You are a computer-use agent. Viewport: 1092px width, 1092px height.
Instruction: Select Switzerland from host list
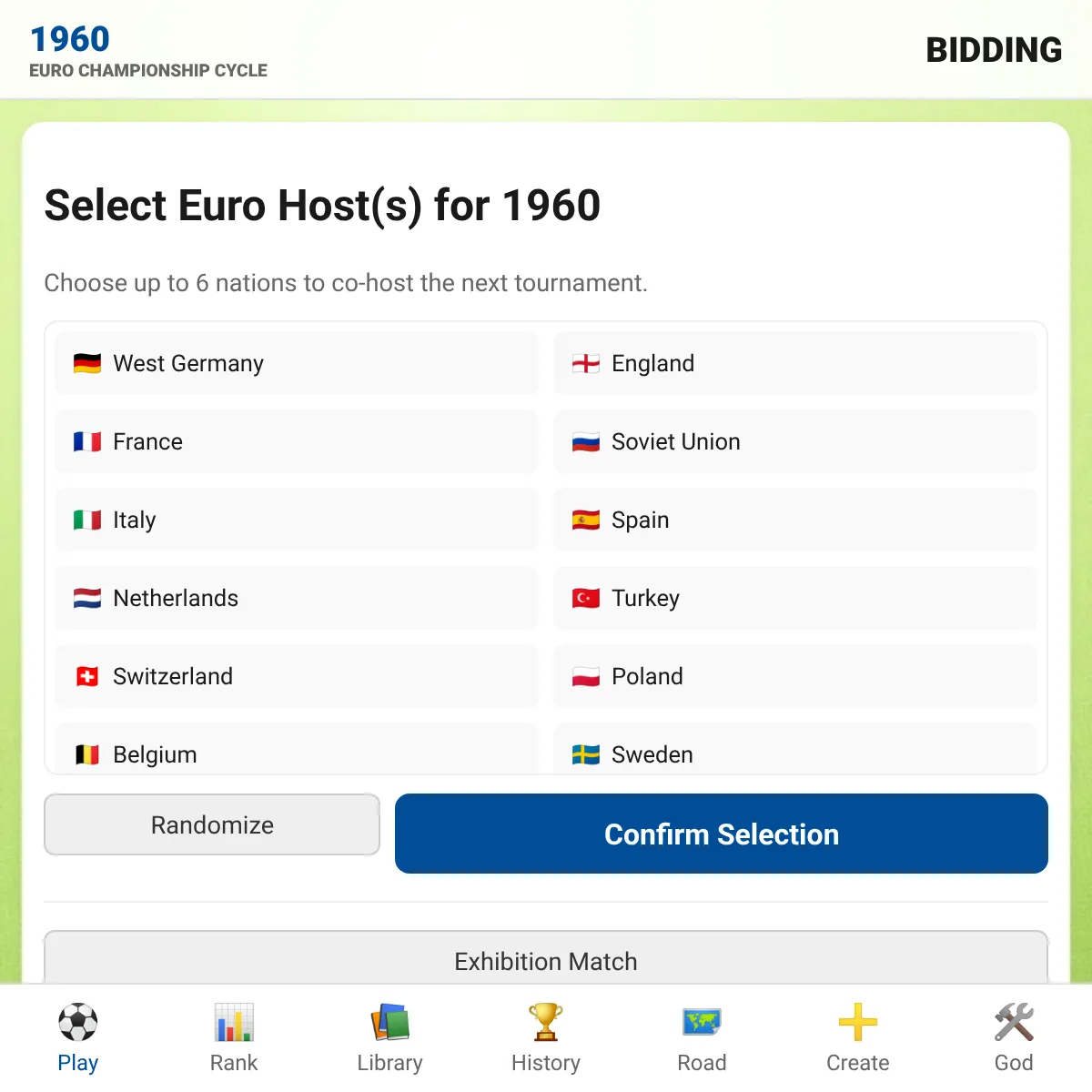pyautogui.click(x=297, y=676)
